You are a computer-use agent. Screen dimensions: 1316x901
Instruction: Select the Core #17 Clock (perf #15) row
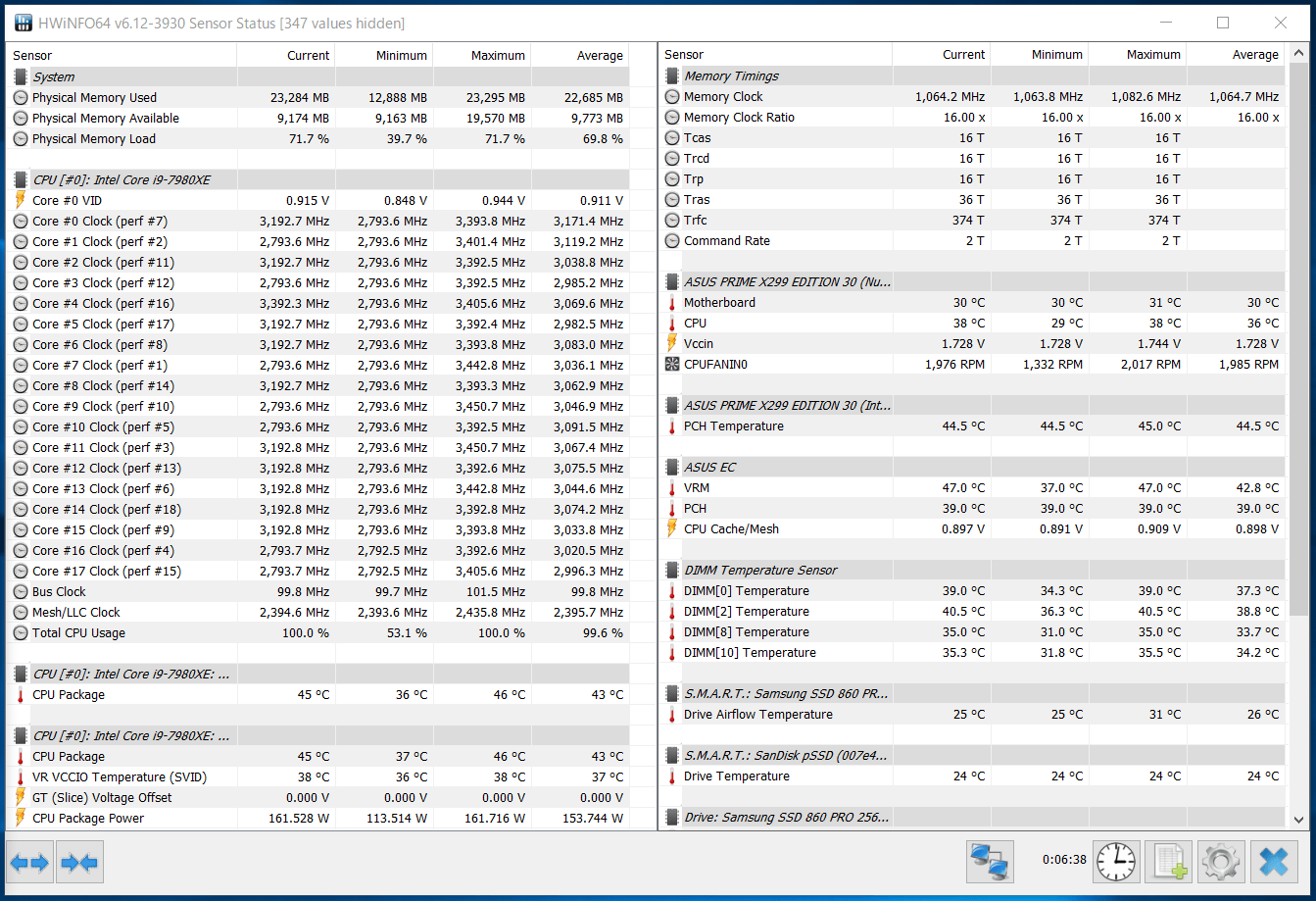[318, 571]
